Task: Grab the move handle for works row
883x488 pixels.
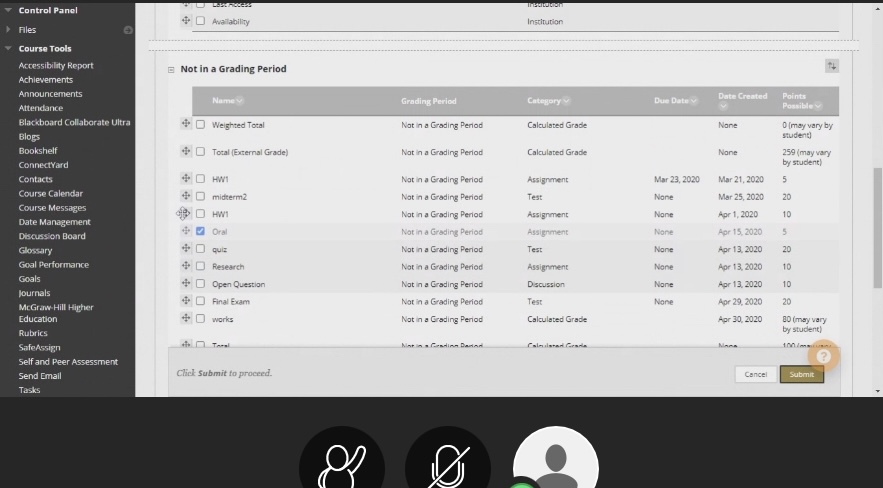Action: pyautogui.click(x=186, y=317)
